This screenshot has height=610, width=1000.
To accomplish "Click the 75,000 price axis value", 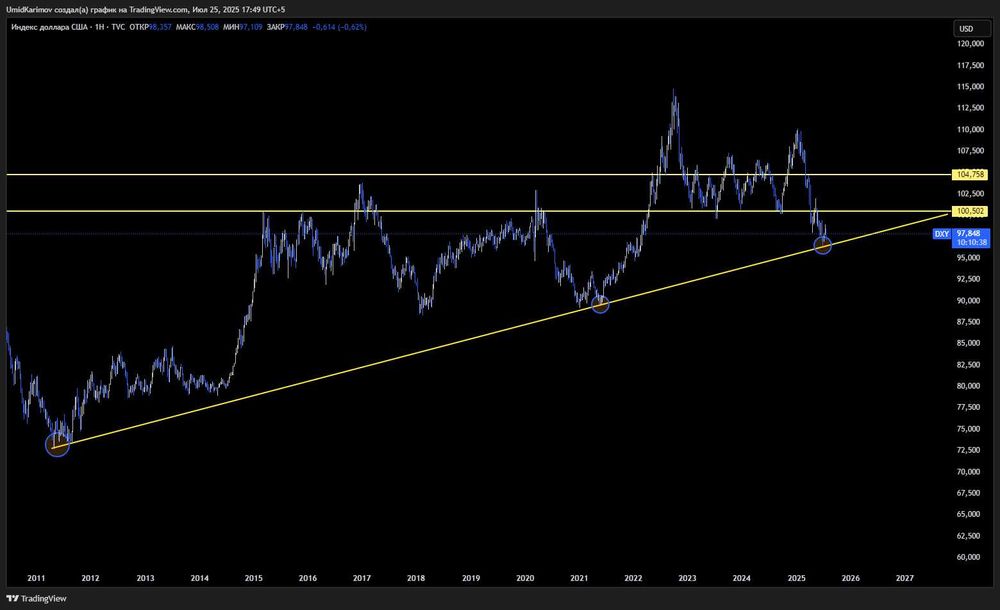I will pos(969,429).
